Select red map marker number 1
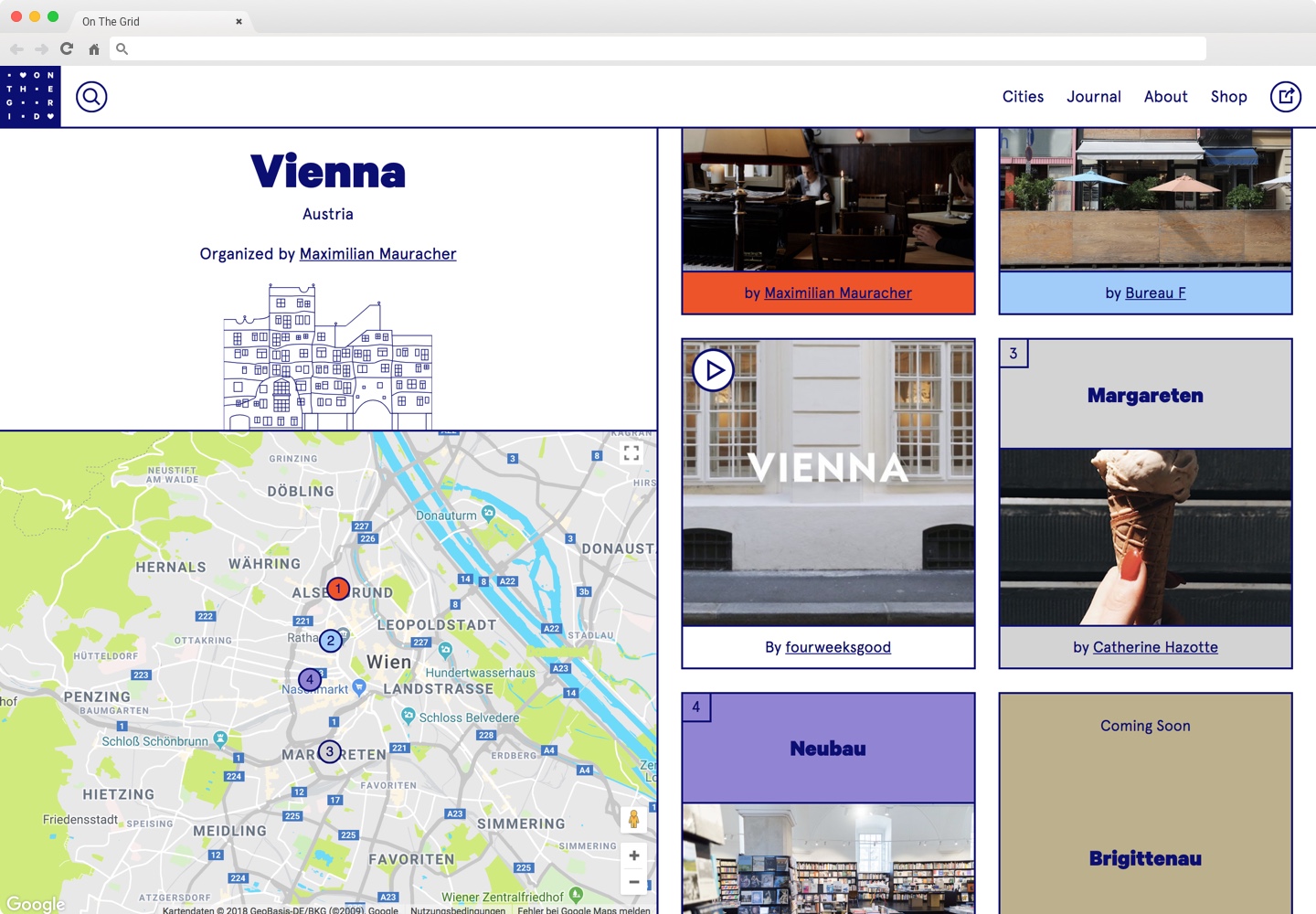Viewport: 1316px width, 914px height. [338, 589]
